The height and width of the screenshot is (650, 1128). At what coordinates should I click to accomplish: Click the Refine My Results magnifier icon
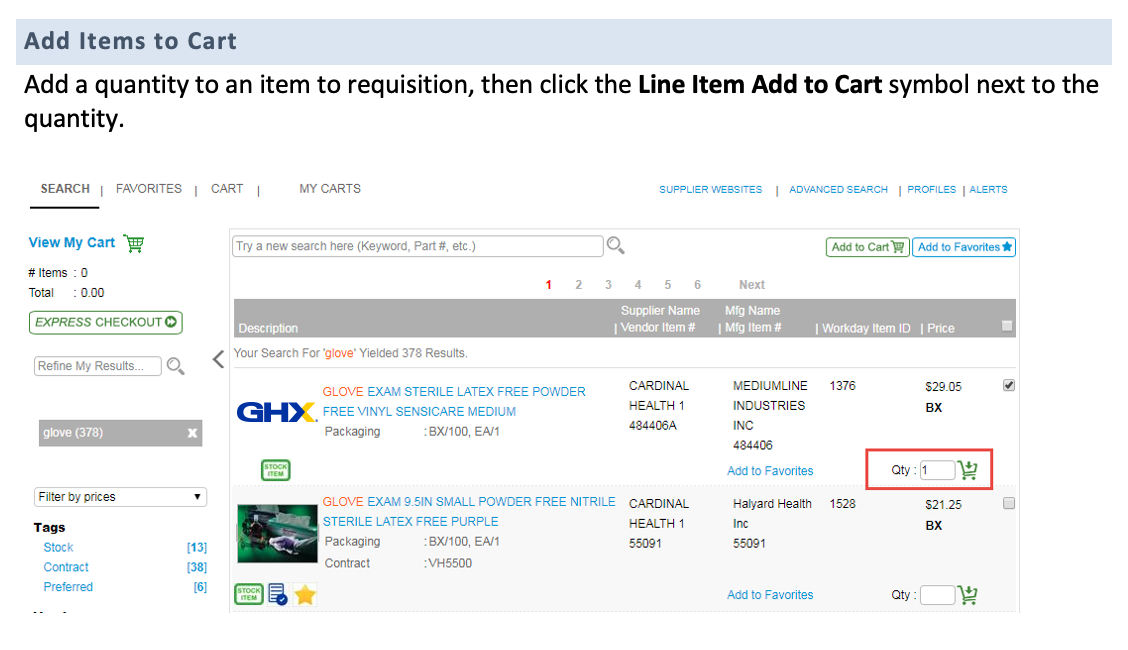(x=176, y=366)
